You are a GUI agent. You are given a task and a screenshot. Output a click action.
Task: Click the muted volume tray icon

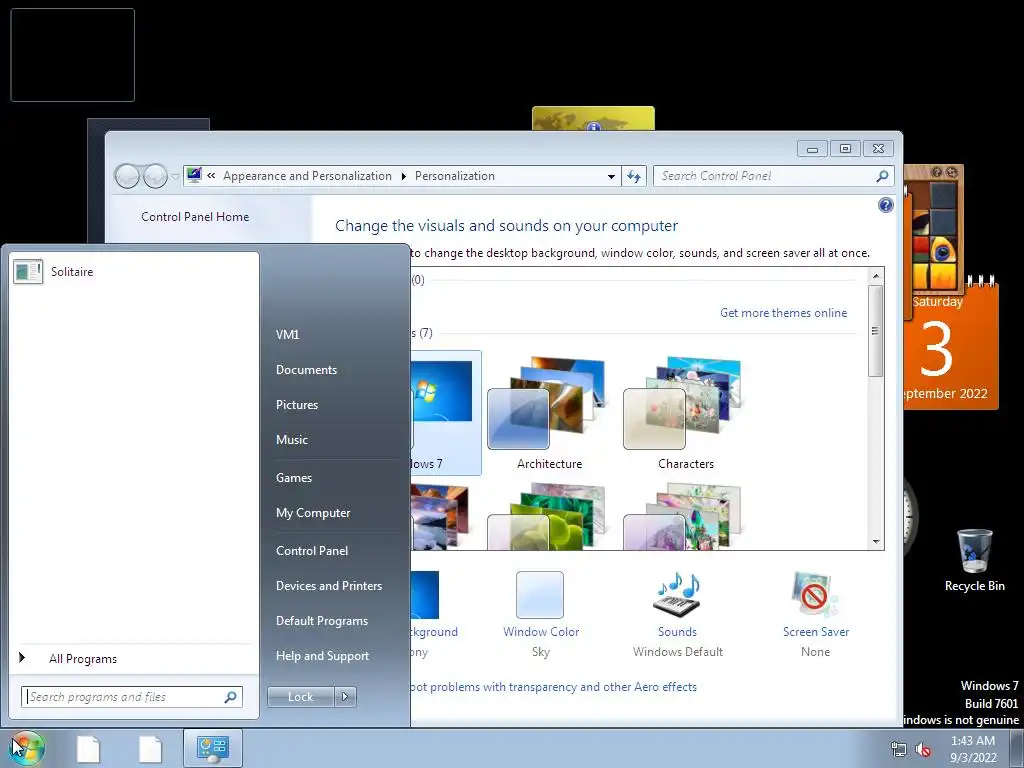pos(923,750)
